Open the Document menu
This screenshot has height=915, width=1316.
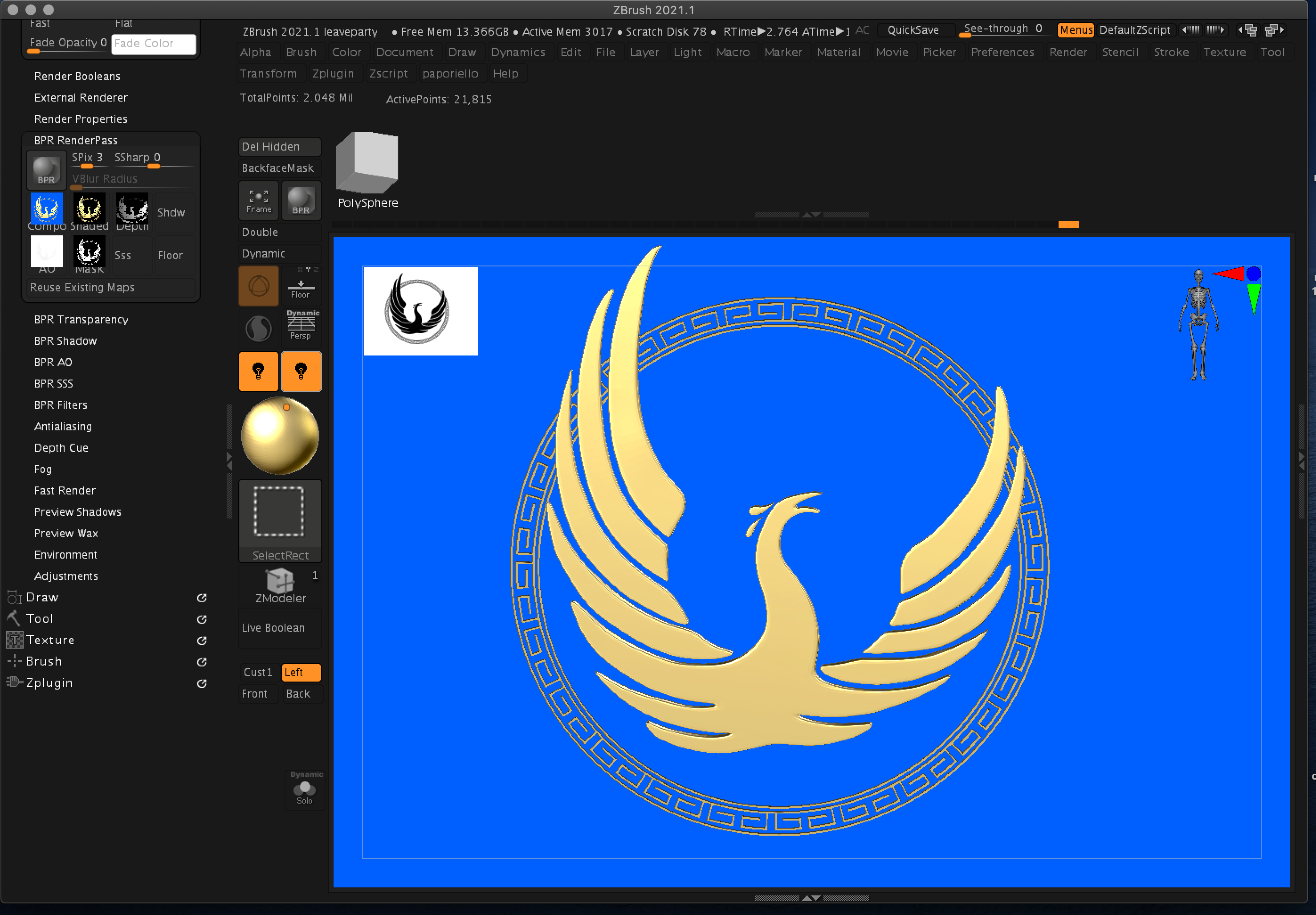pyautogui.click(x=405, y=52)
